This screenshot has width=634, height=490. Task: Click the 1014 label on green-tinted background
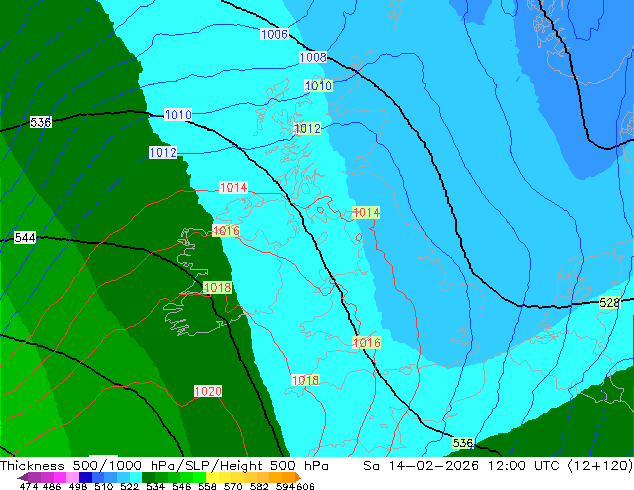(x=366, y=212)
